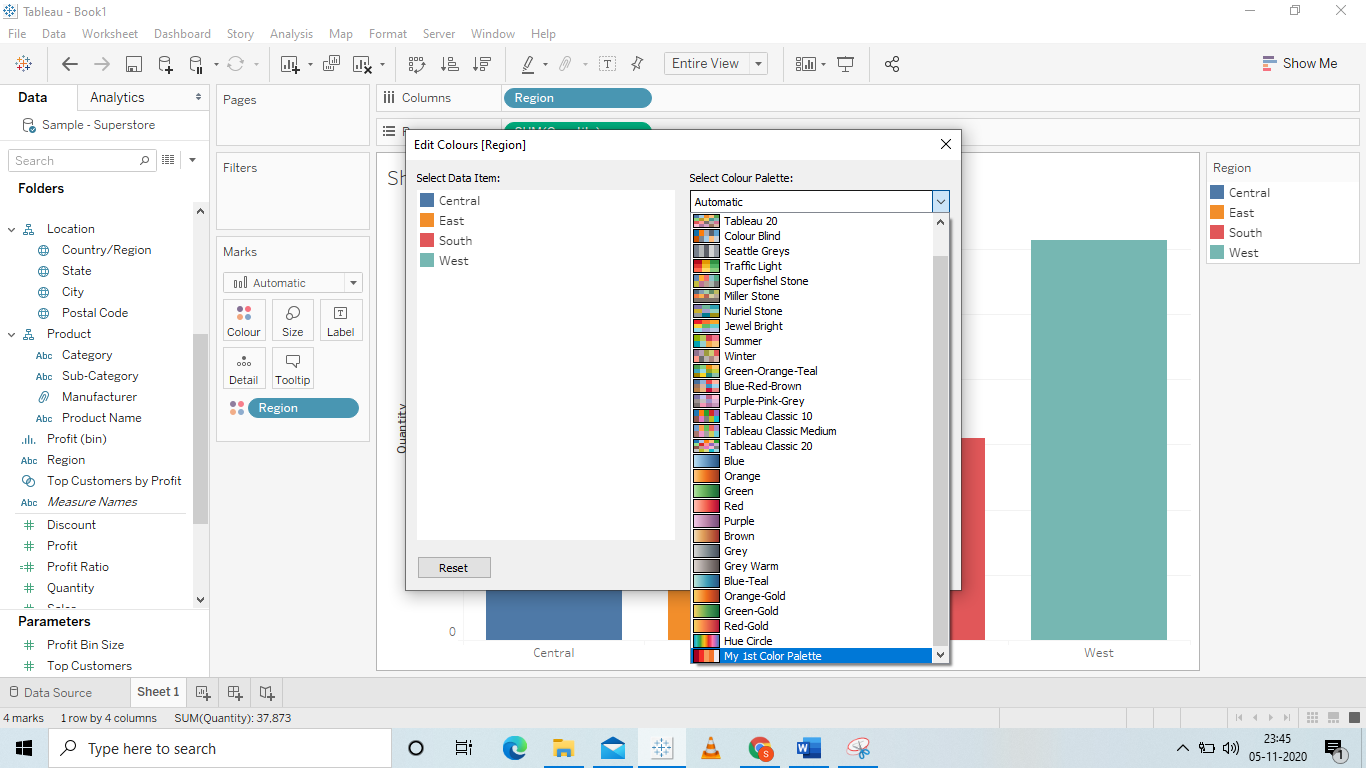Click the New Dashboard tab icon at bottom

[x=235, y=692]
